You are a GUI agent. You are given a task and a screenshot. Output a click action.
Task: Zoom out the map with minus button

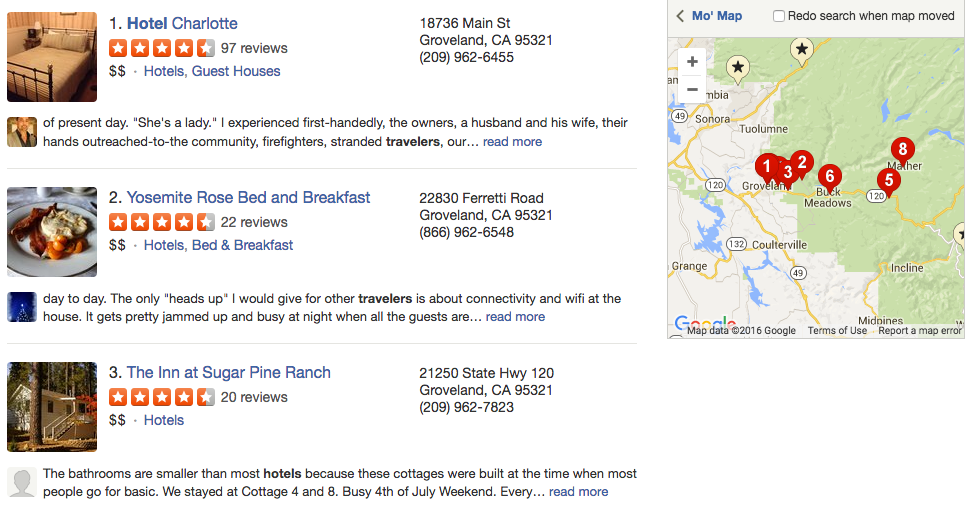pos(692,89)
